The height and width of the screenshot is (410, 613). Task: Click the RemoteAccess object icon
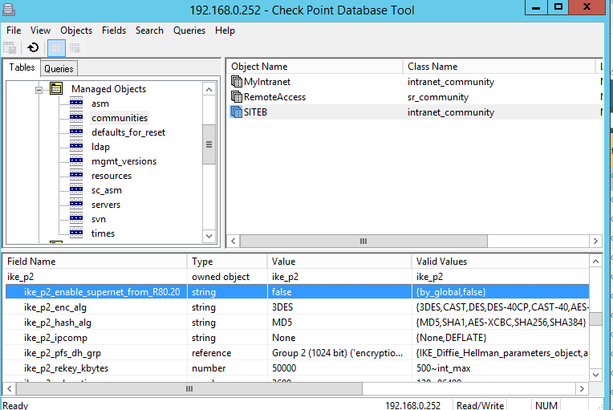click(x=236, y=97)
